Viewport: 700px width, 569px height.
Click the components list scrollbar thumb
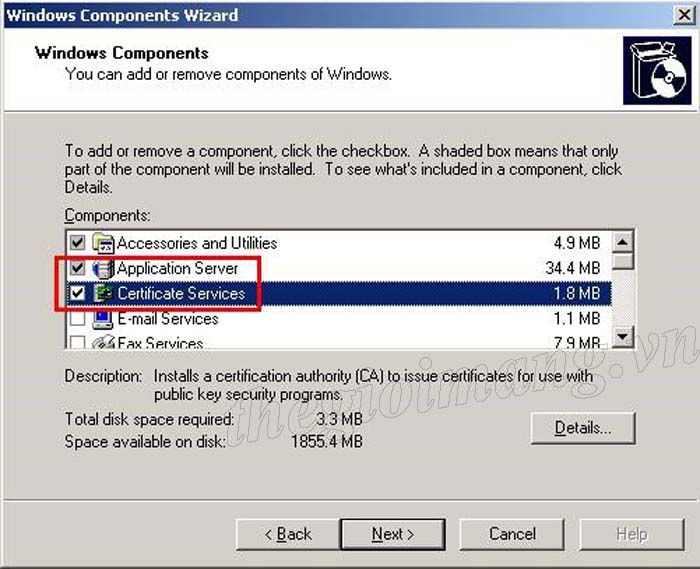pos(623,261)
